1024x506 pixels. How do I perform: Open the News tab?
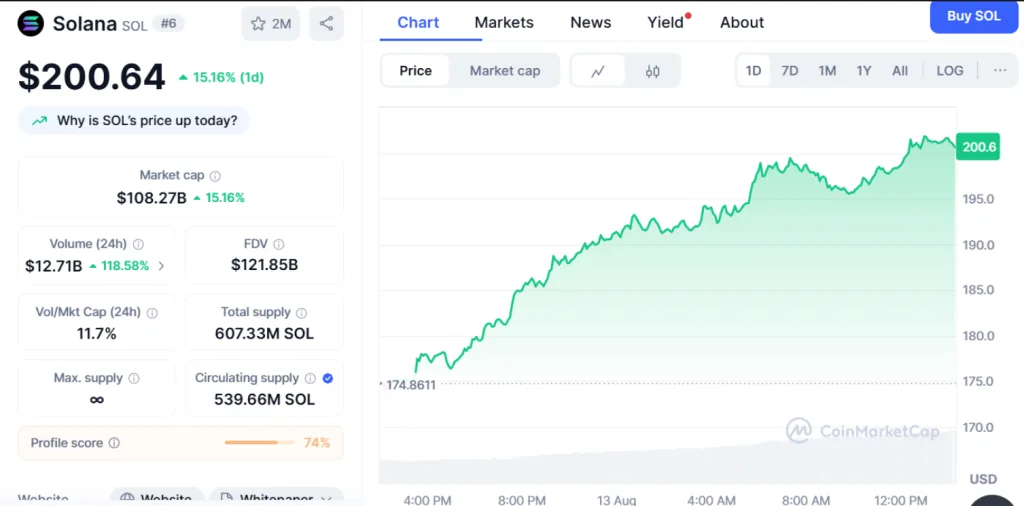coord(591,22)
